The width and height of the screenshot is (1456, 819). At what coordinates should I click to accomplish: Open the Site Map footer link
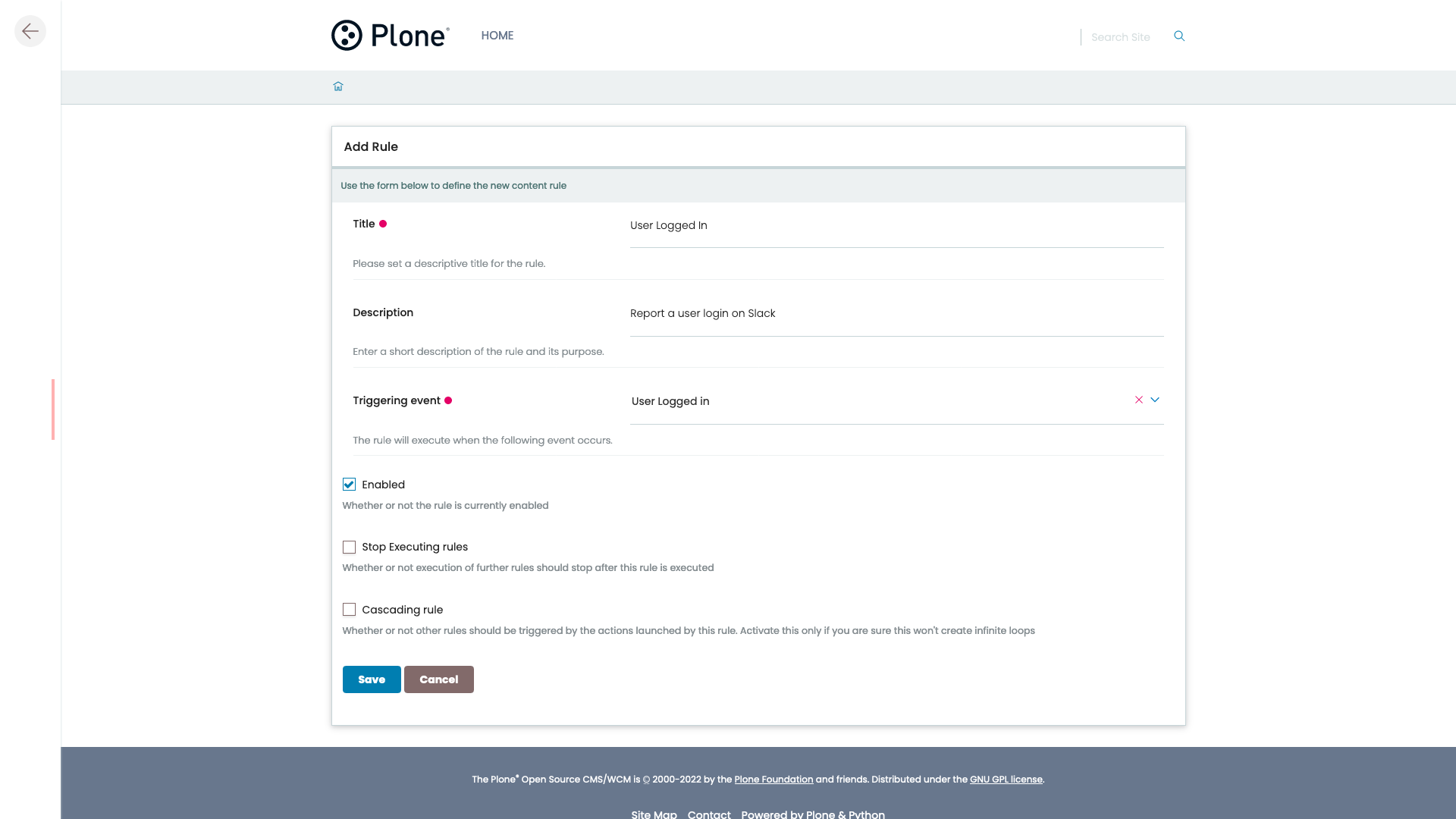pyautogui.click(x=654, y=814)
